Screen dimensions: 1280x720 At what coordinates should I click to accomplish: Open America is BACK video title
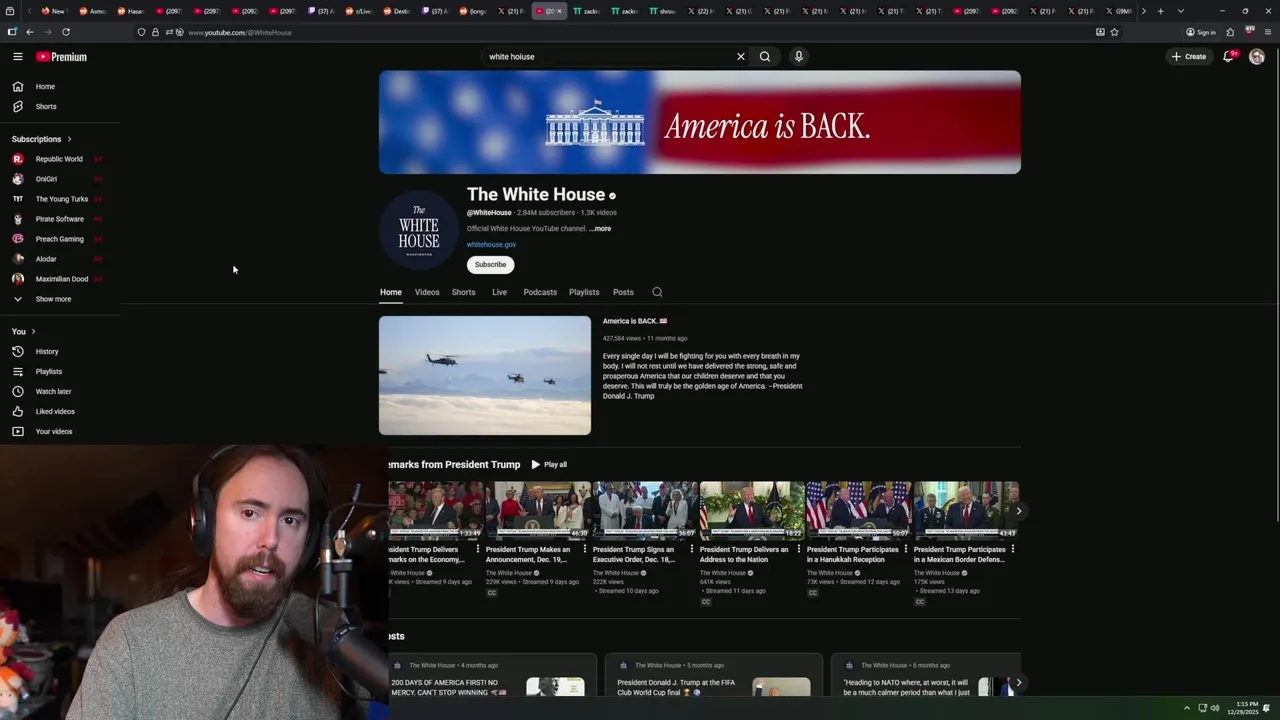(x=635, y=321)
